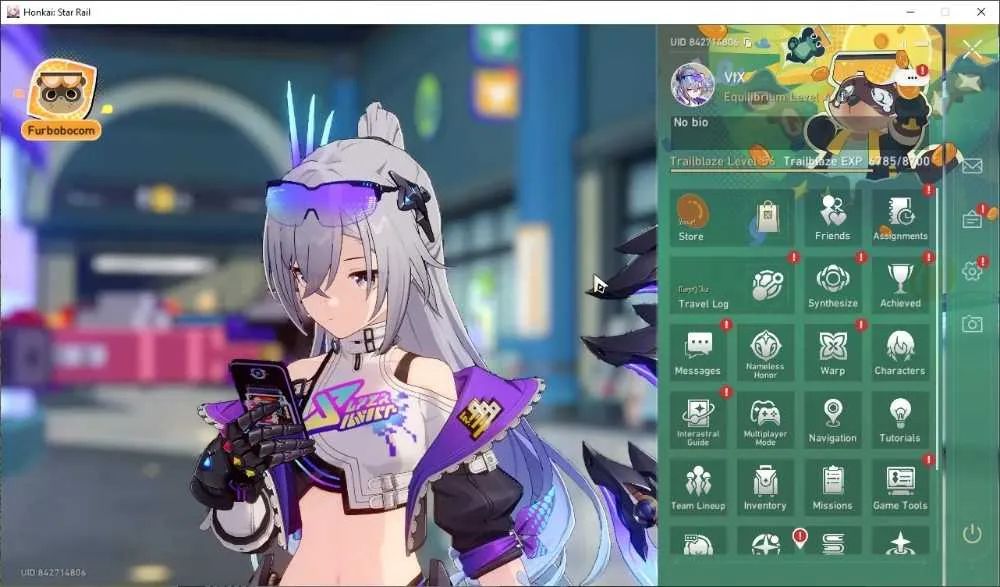Open the Interastral Guide

click(x=698, y=420)
